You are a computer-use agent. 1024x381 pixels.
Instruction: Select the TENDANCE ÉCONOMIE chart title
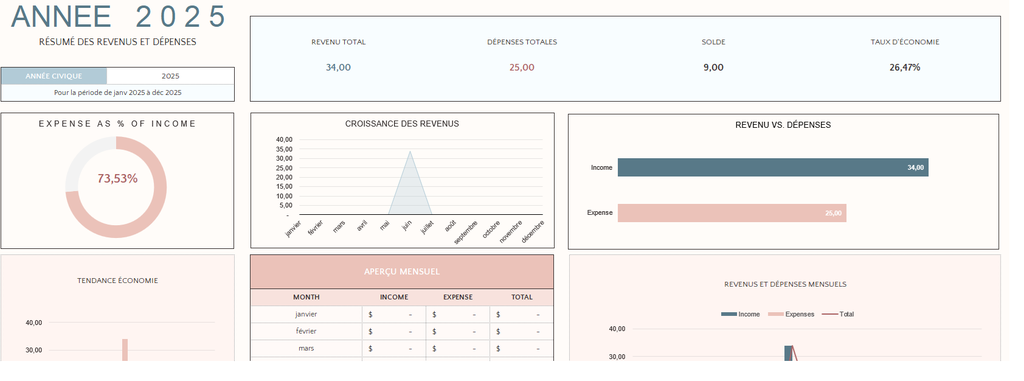[x=118, y=281]
